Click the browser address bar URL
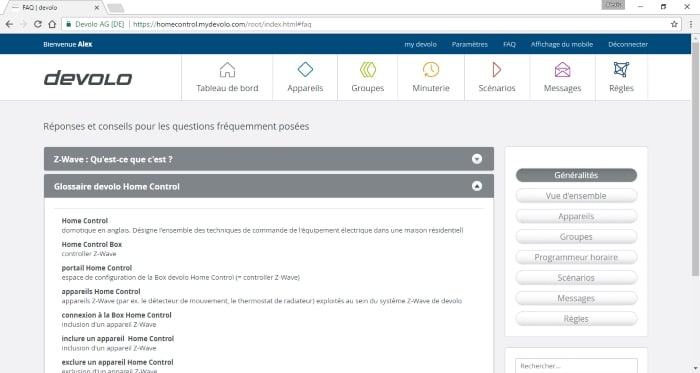This screenshot has height=373, width=700. 222,24
